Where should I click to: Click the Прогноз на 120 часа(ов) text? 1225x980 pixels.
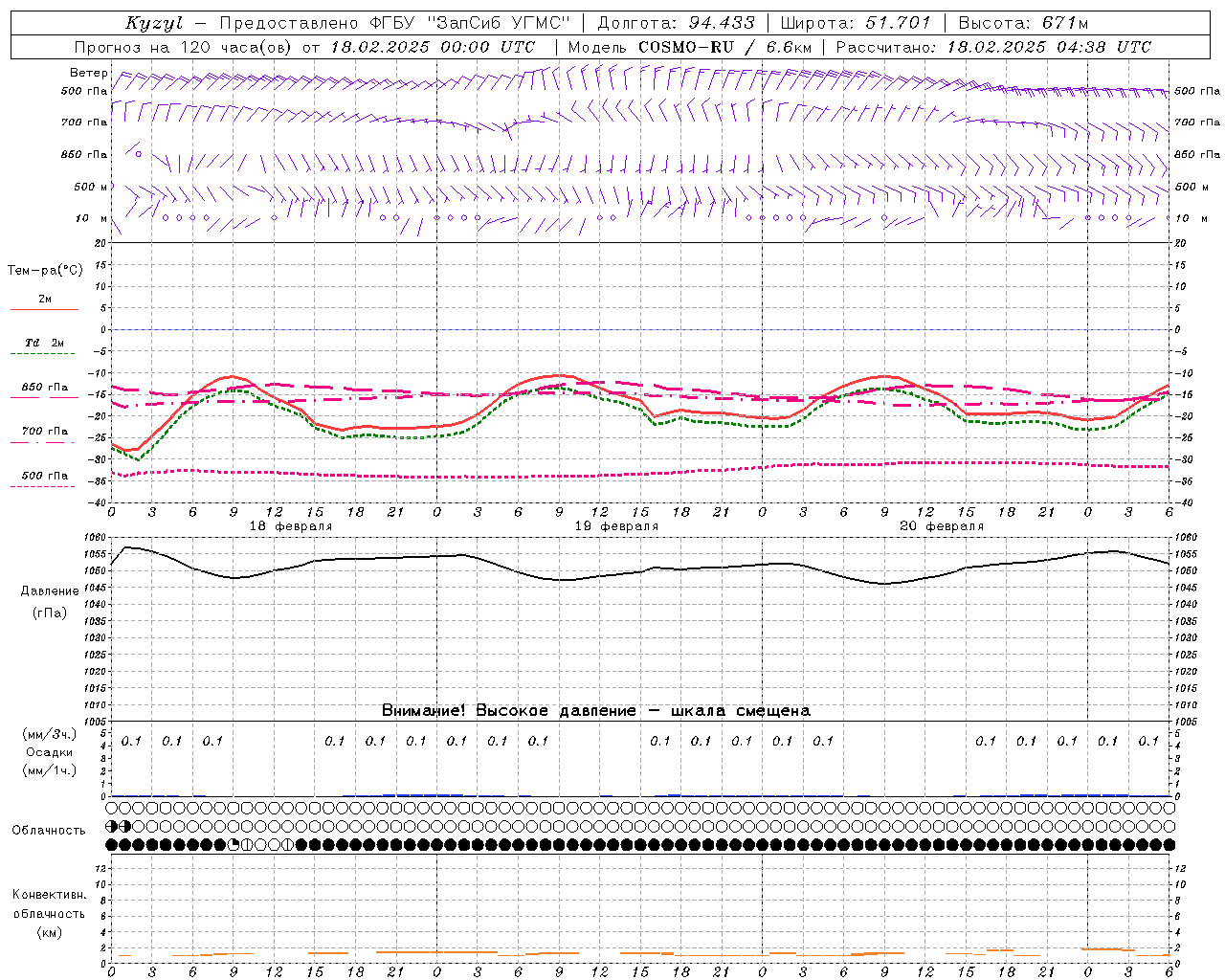(x=185, y=47)
